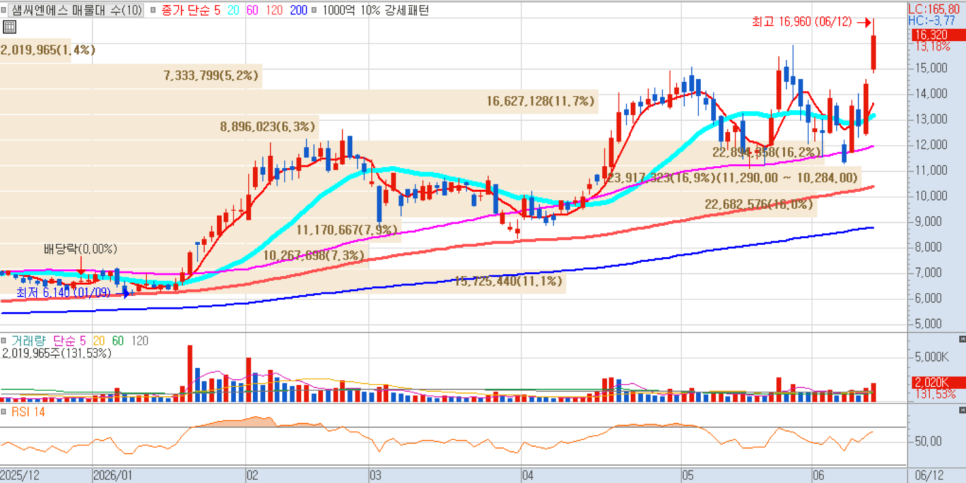
Task: Click the 2,019,965(1,4%) volume profile bar
Action: tap(36, 51)
